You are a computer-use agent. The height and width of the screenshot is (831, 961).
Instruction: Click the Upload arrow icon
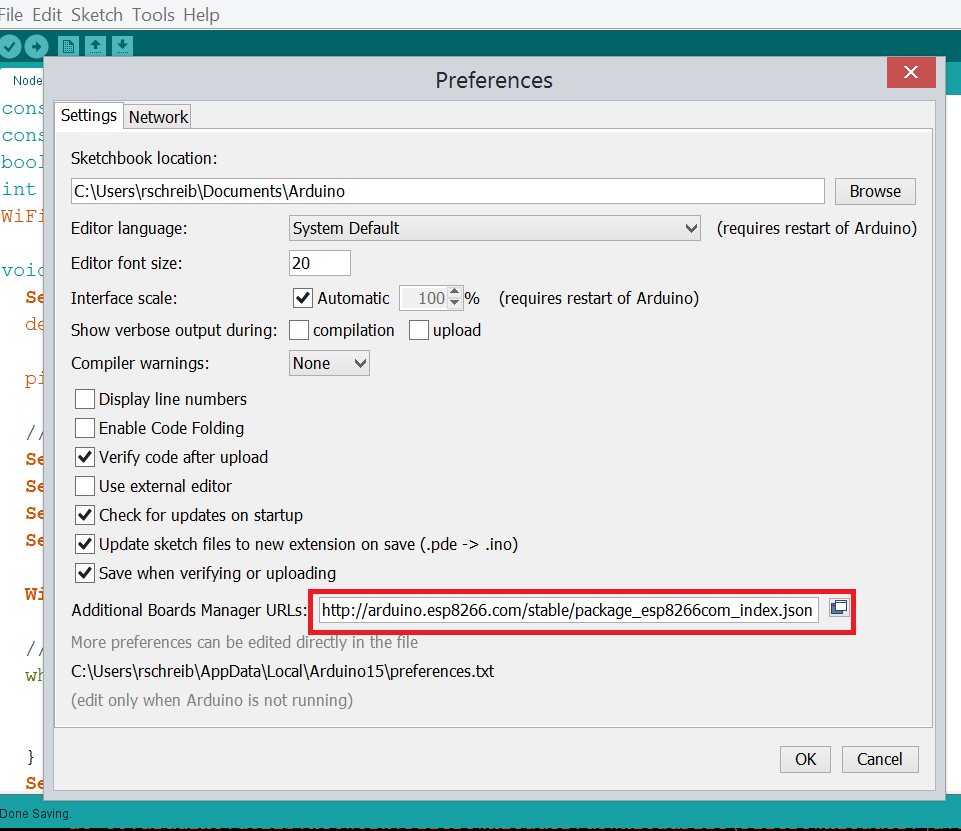36,46
